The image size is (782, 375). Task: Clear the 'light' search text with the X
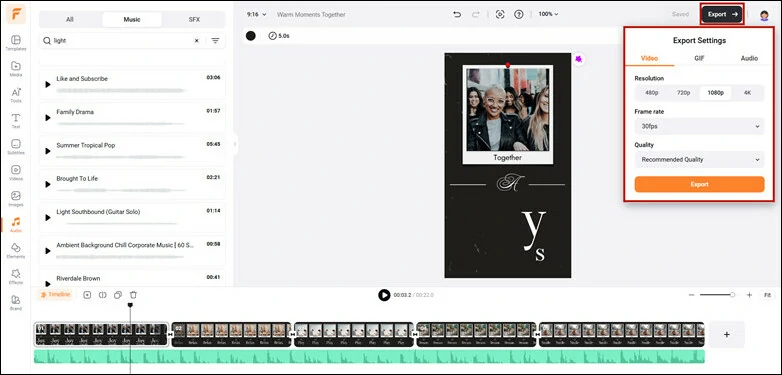point(196,41)
